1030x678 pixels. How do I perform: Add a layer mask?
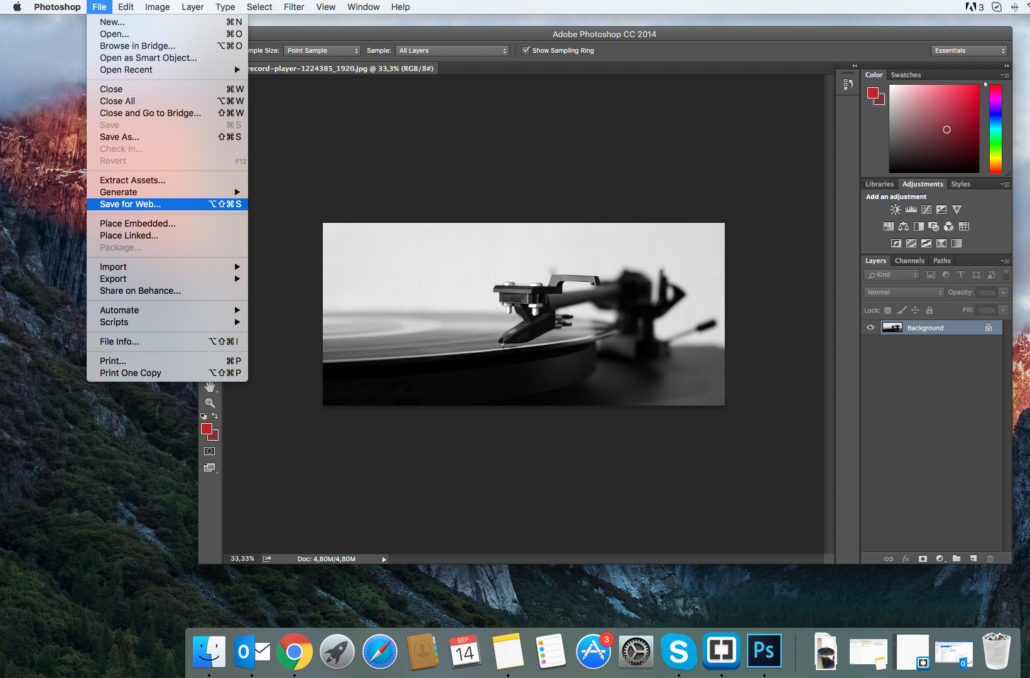(x=922, y=558)
